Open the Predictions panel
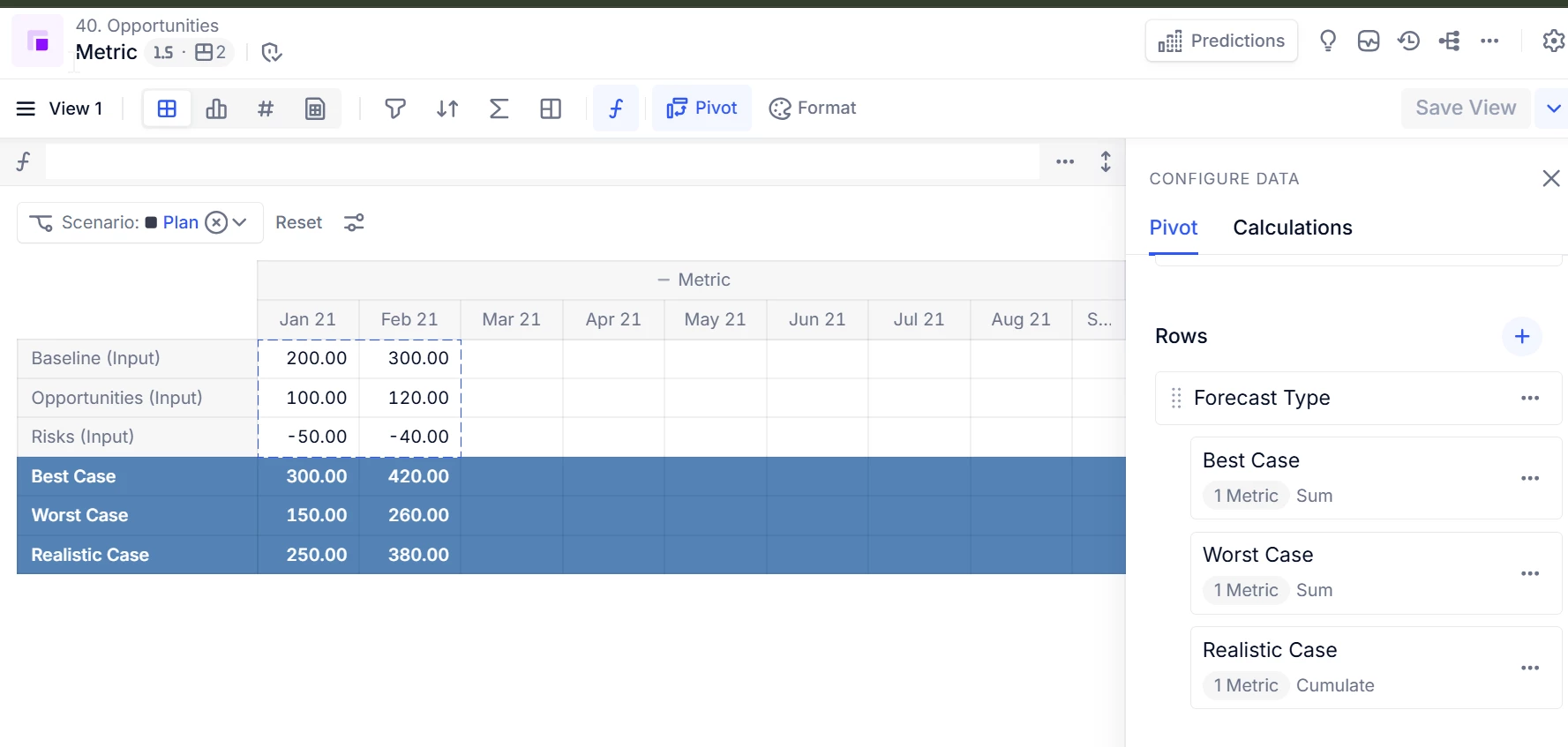 1221,41
